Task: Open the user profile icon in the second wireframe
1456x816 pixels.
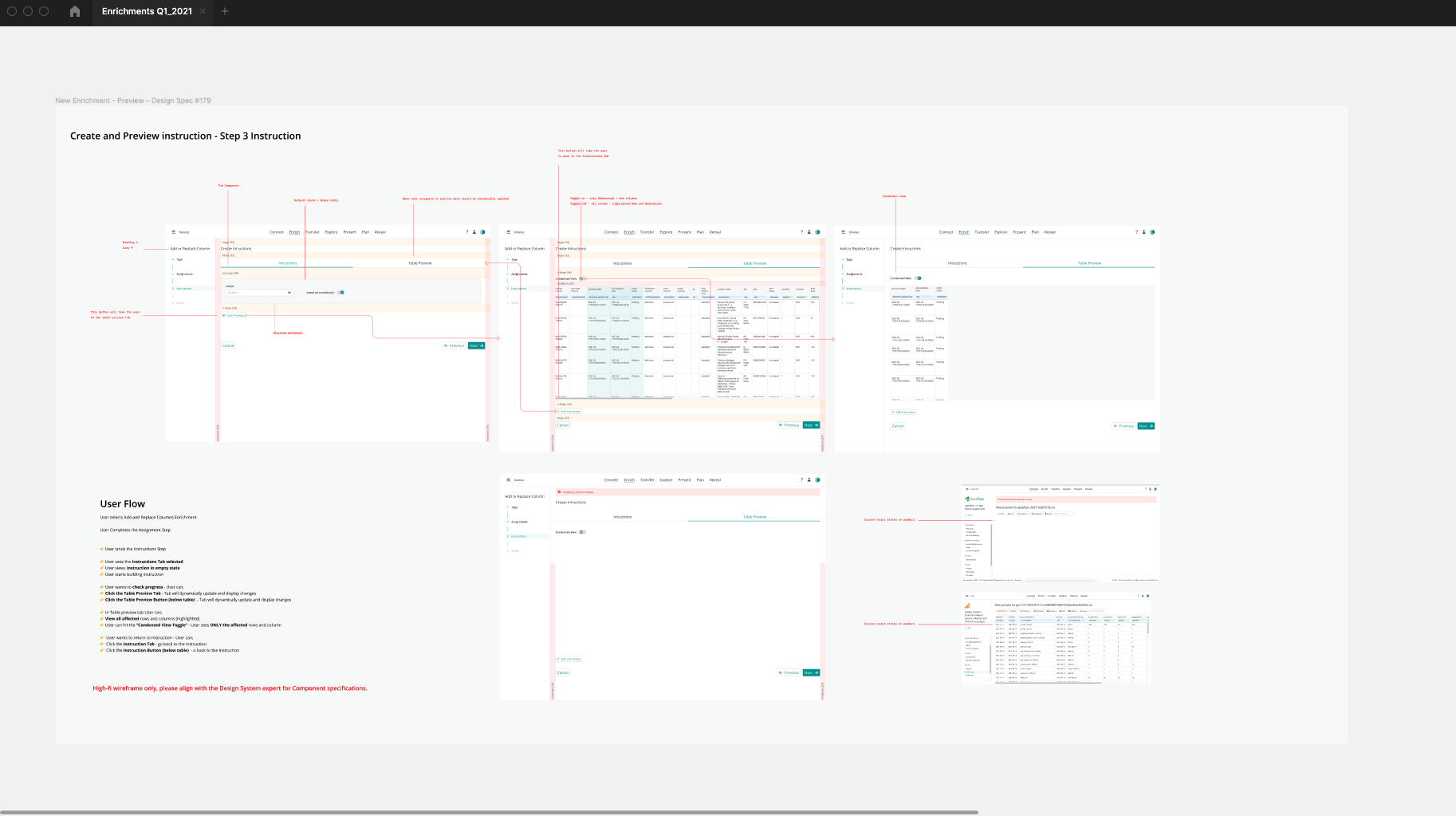Action: (809, 232)
